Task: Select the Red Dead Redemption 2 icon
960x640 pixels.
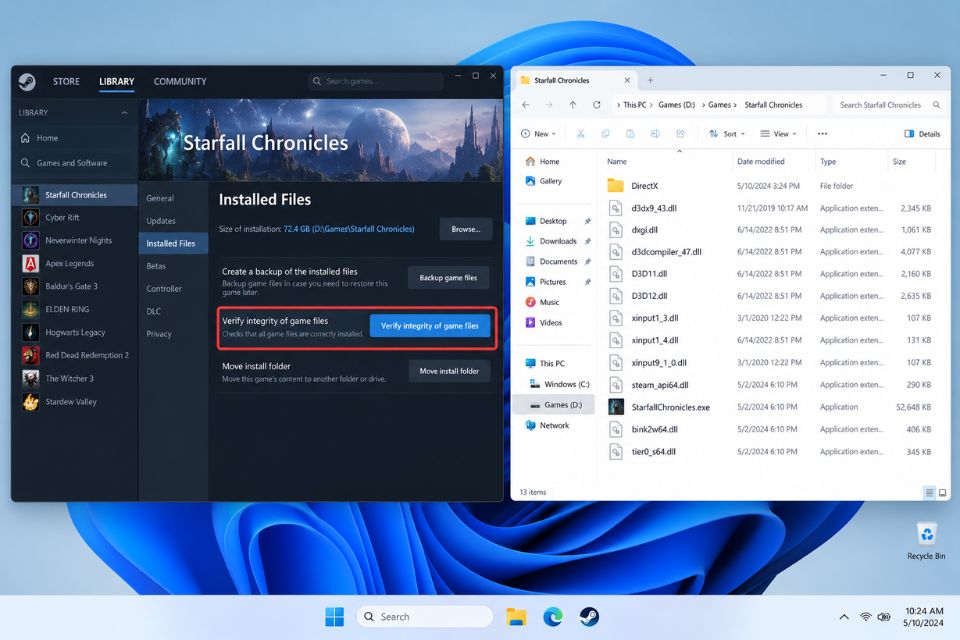Action: [x=31, y=355]
